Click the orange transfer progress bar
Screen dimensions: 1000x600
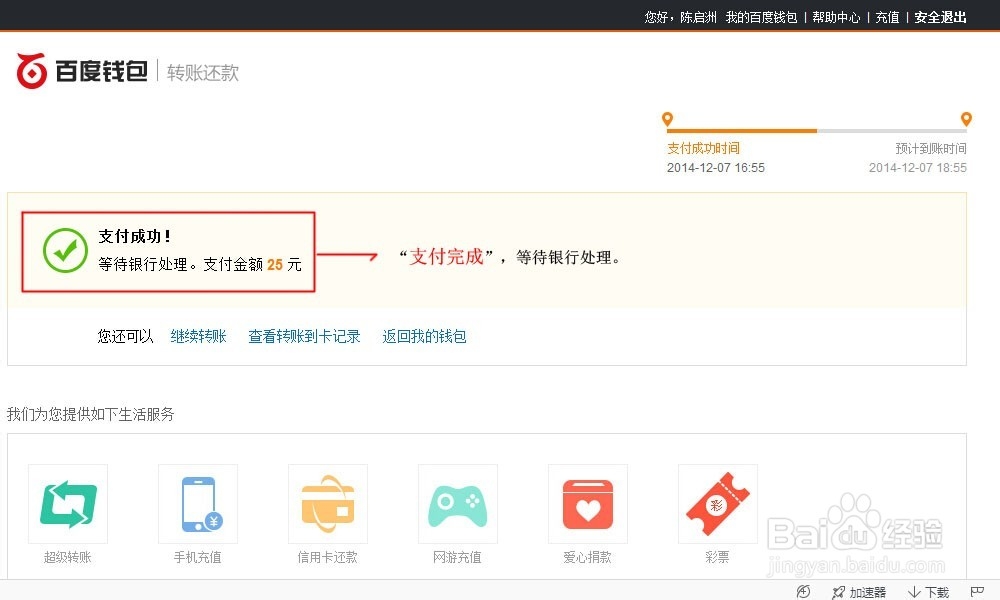click(x=740, y=129)
